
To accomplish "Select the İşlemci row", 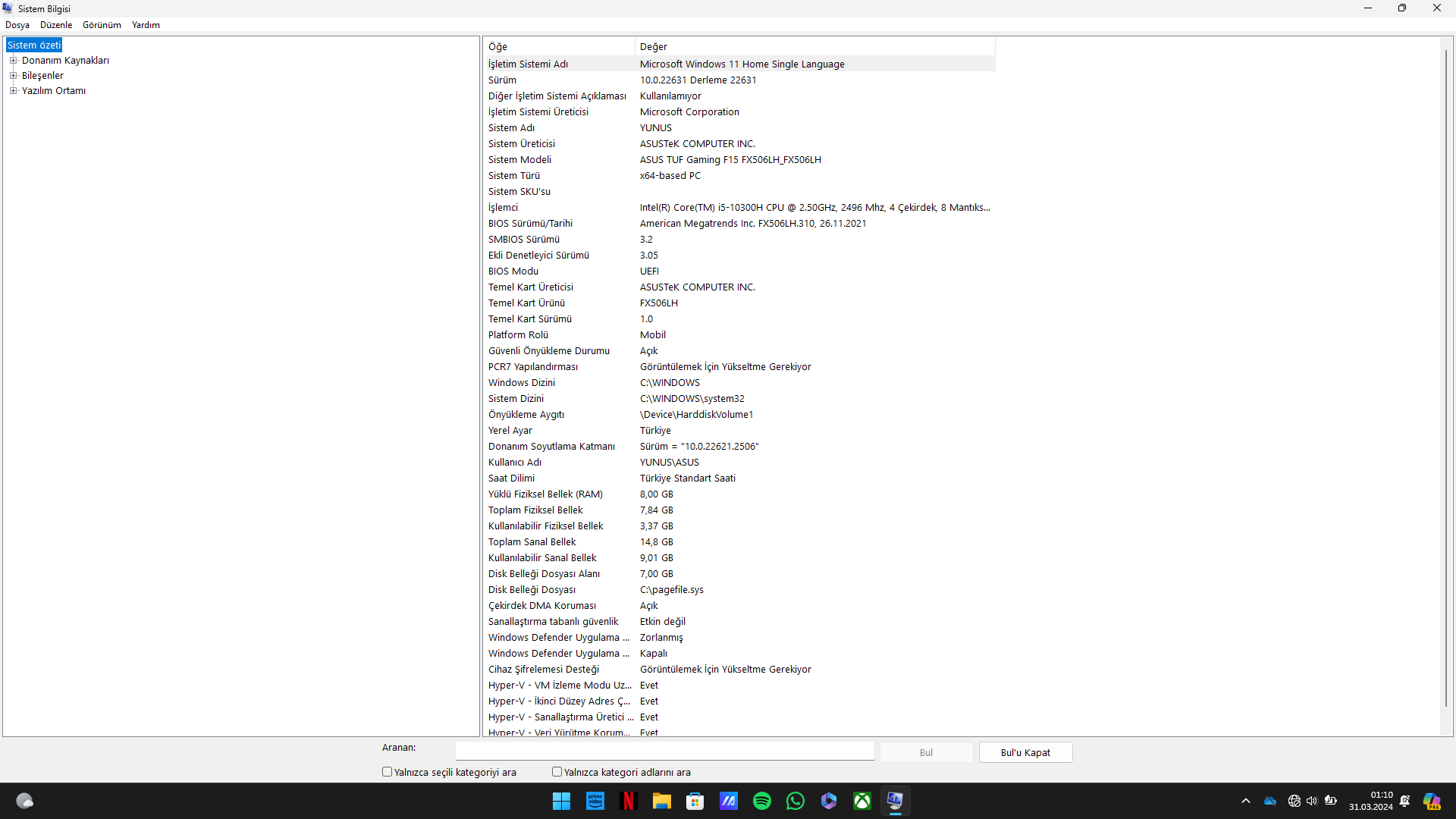I will 740,208.
